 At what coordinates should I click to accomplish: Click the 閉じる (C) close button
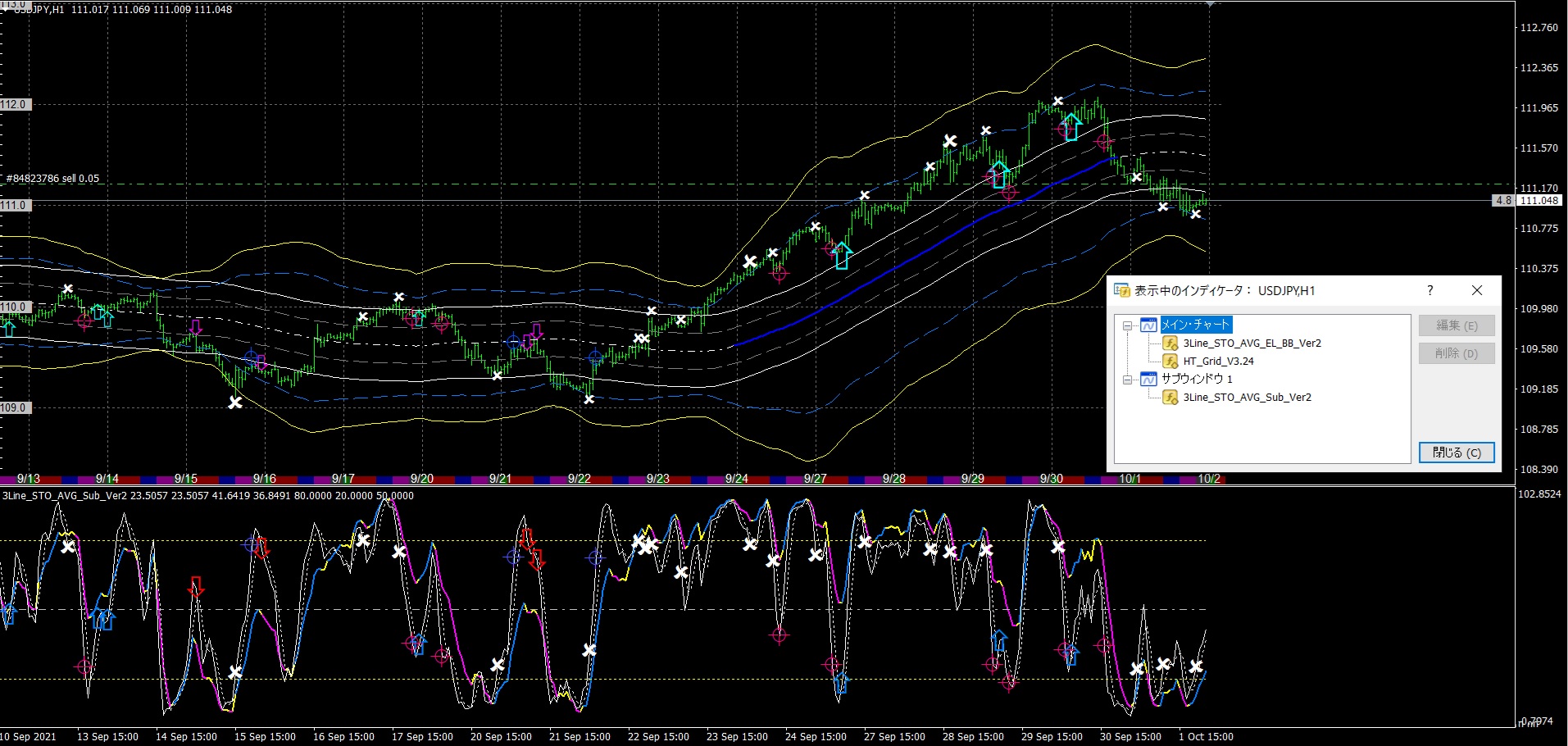(x=1457, y=453)
